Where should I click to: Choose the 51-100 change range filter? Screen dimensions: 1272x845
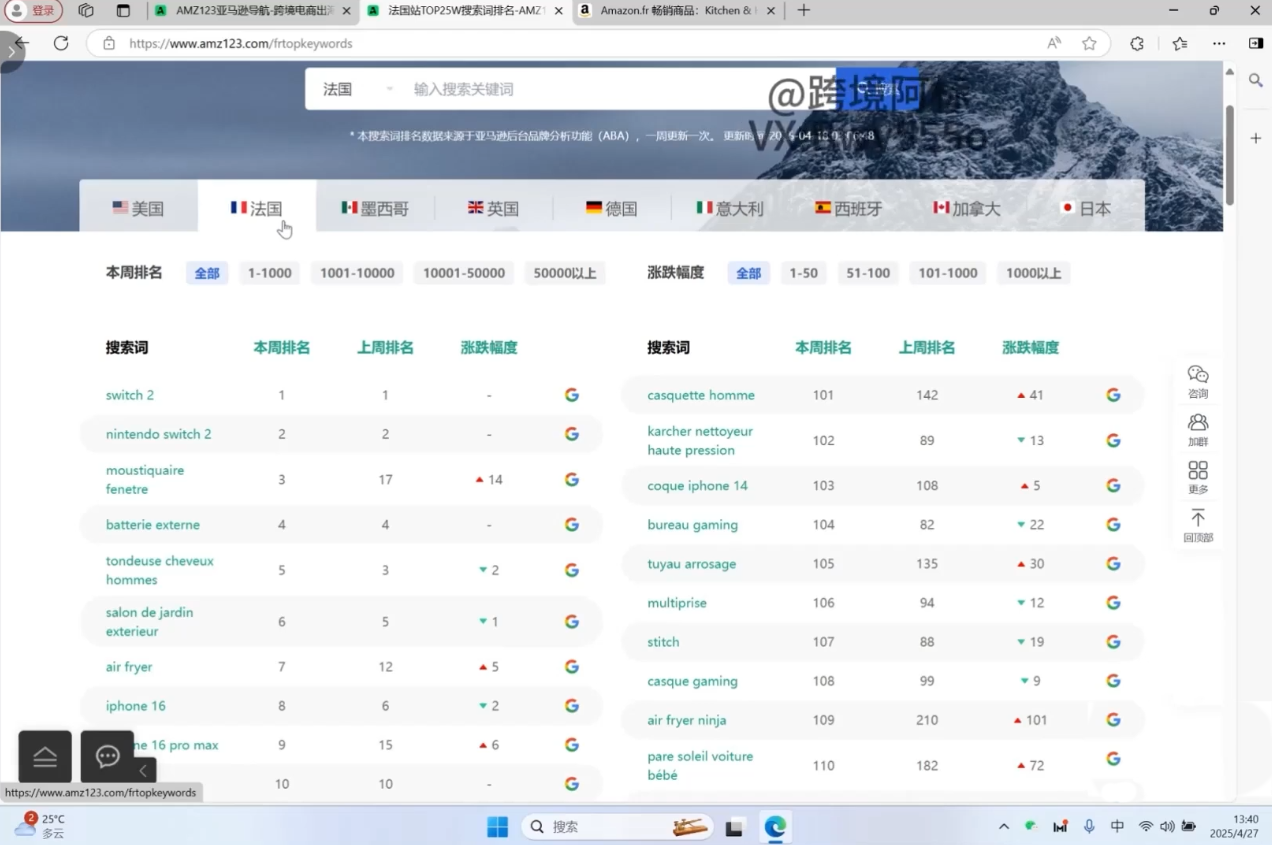click(x=867, y=273)
